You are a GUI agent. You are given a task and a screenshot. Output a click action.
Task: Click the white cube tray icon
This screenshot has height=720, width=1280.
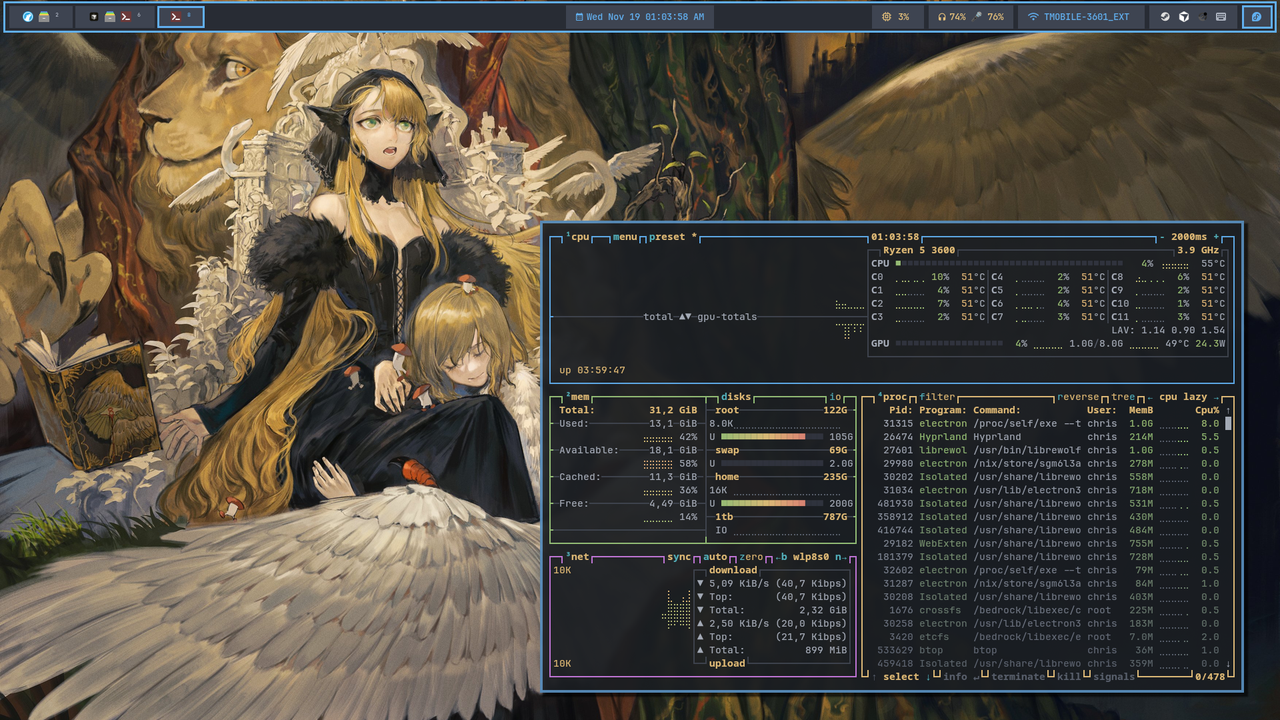click(x=1184, y=17)
